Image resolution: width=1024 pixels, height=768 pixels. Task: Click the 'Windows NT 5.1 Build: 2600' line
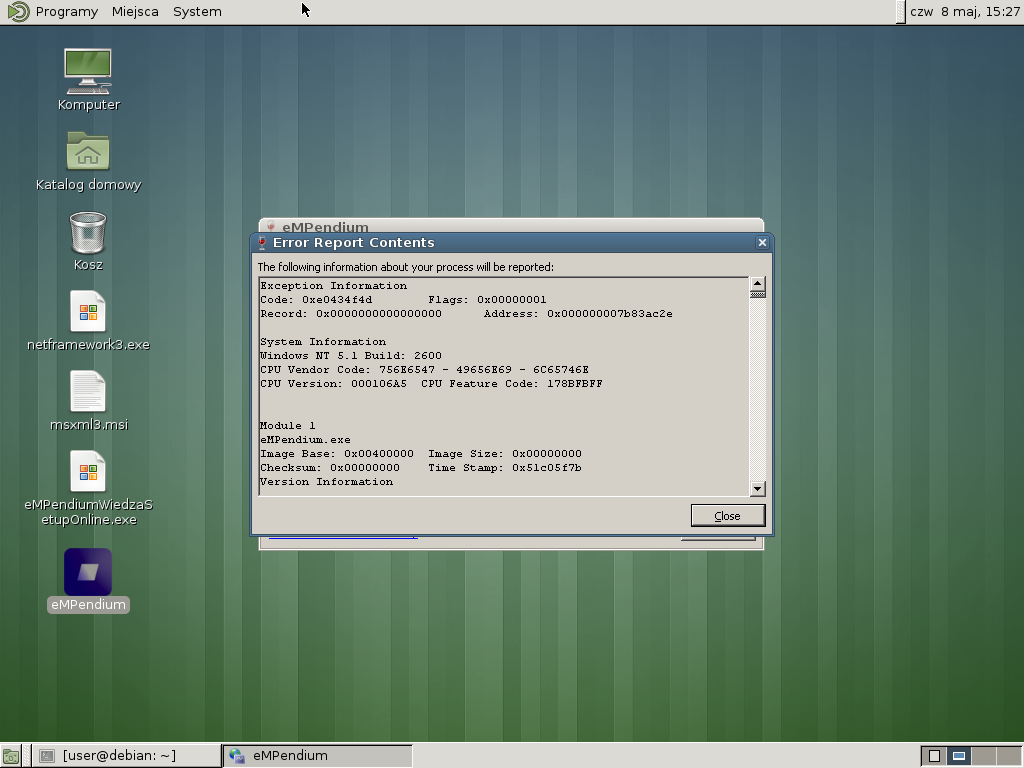[351, 356]
